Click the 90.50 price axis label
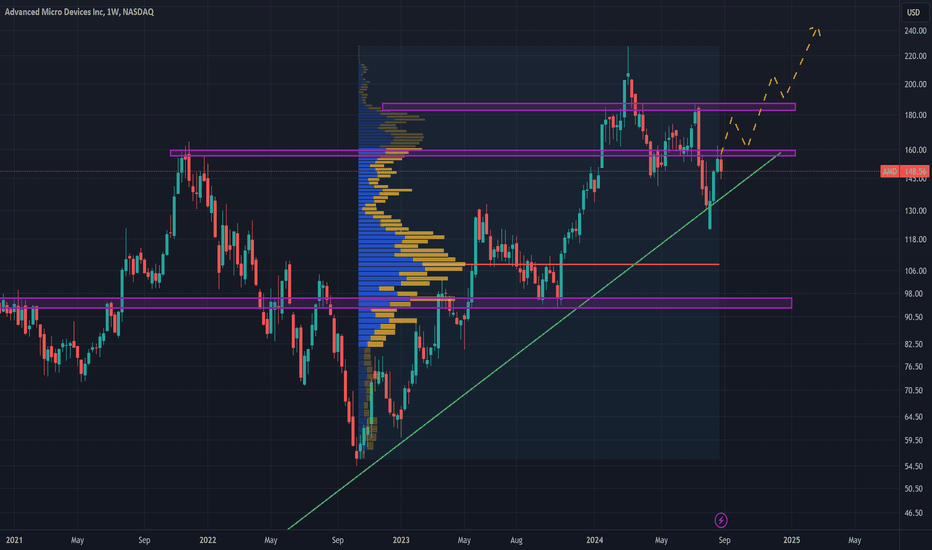The height and width of the screenshot is (550, 932). [x=915, y=318]
